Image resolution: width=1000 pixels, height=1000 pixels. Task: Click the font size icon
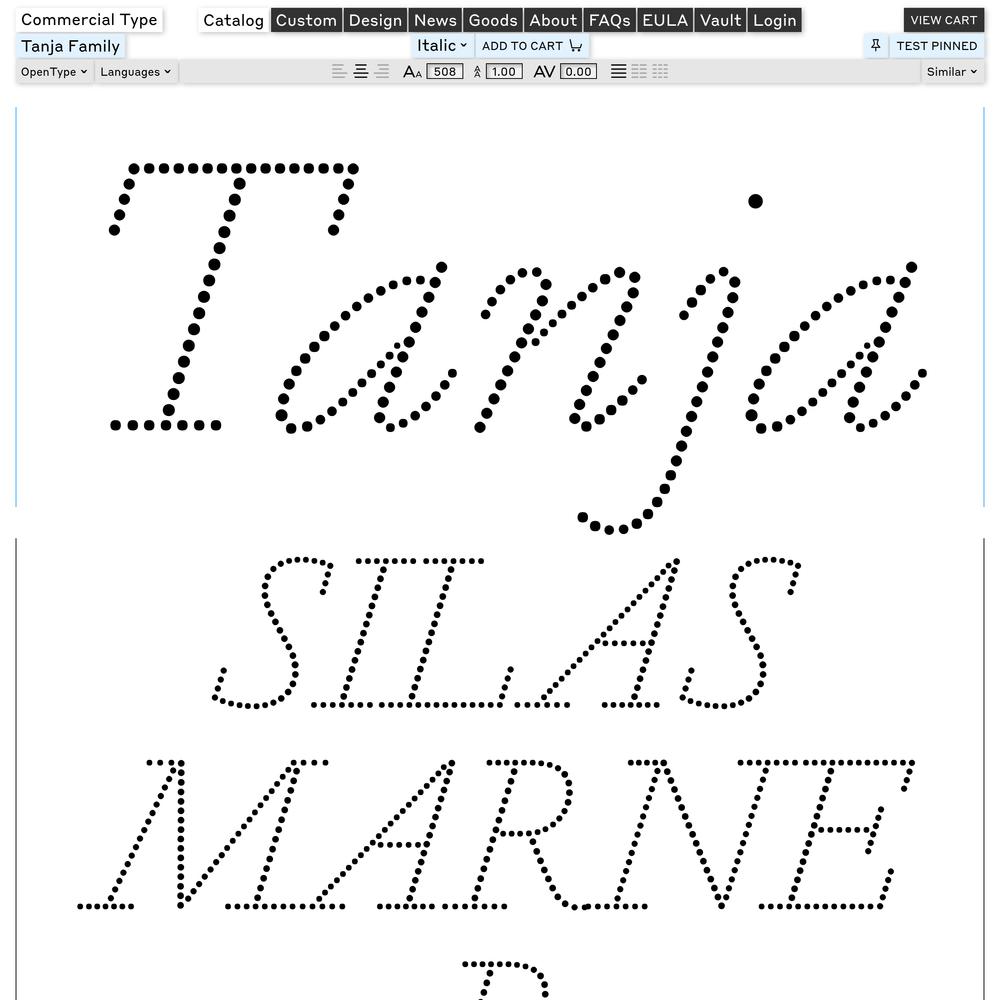412,72
